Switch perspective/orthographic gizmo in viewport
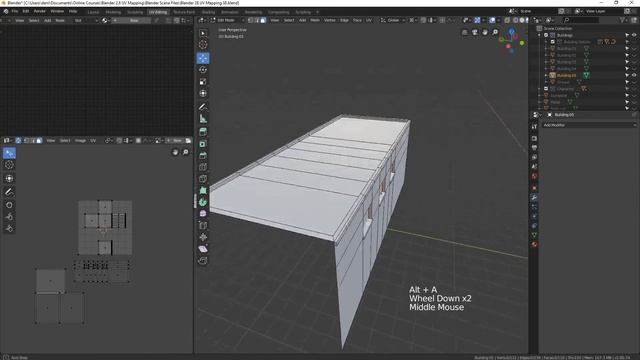640x360 pixels. click(464, 32)
